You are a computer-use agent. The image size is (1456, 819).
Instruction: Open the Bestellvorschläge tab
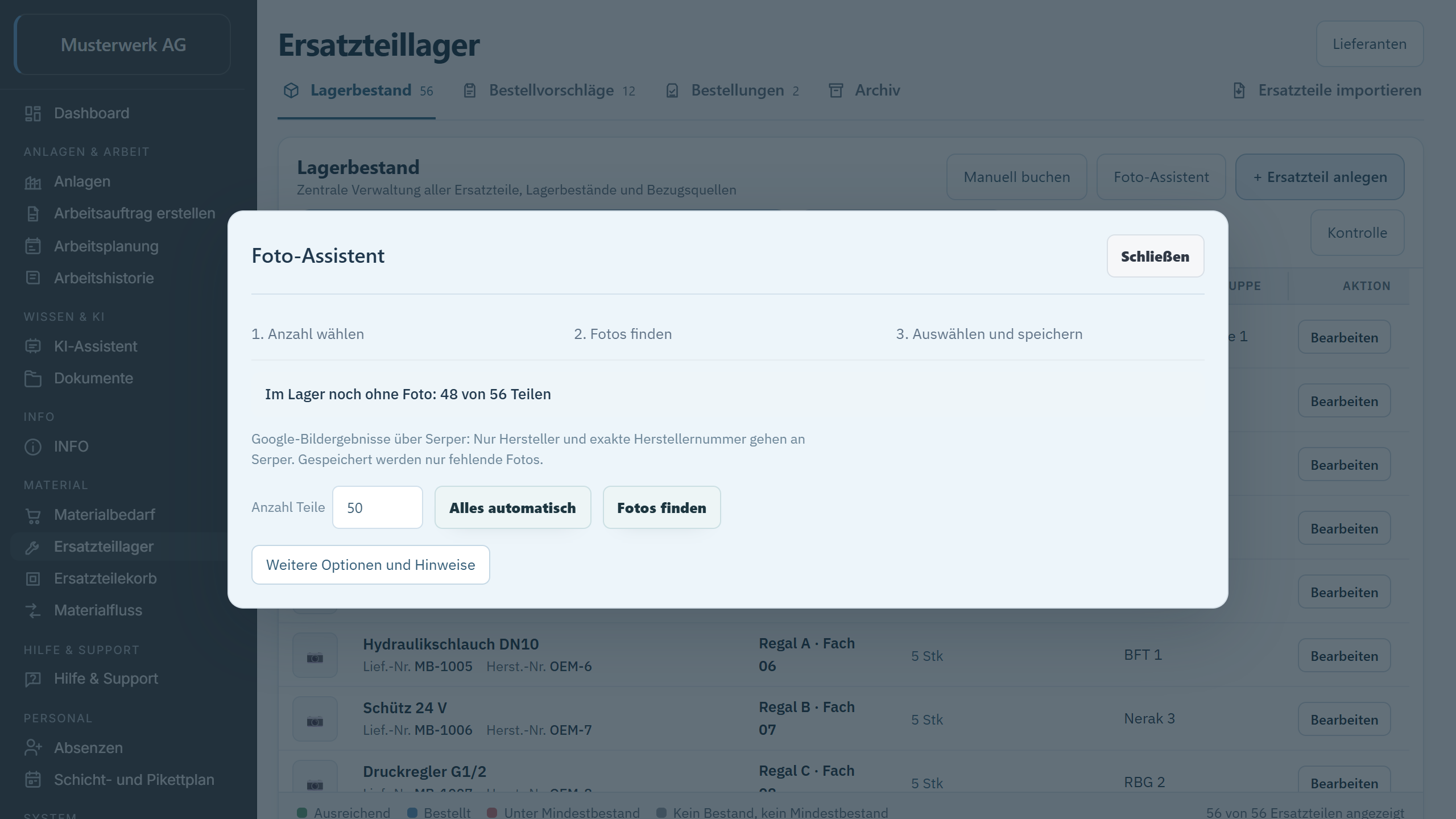coord(549,90)
